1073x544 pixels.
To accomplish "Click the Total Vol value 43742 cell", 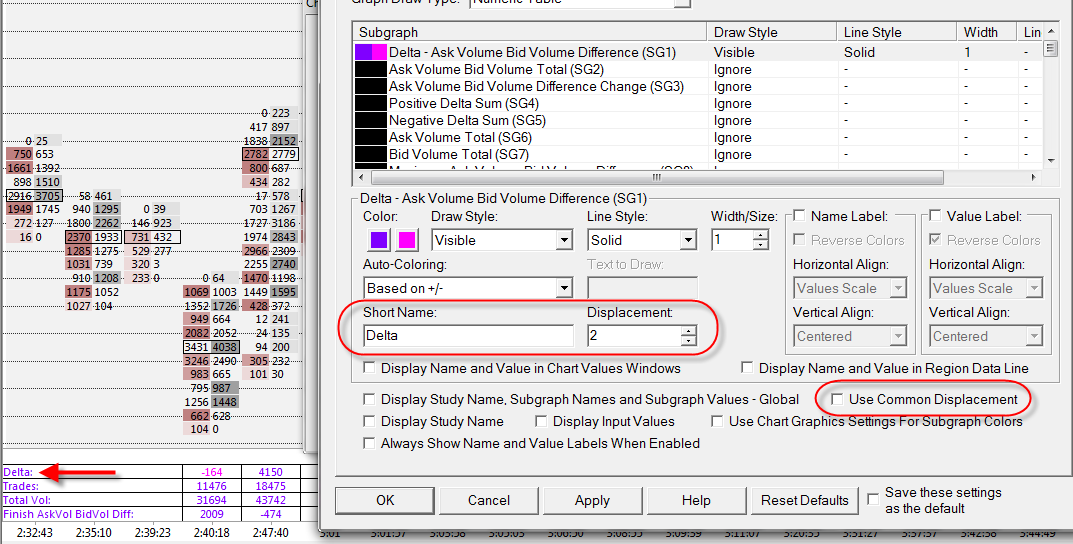I will 270,500.
